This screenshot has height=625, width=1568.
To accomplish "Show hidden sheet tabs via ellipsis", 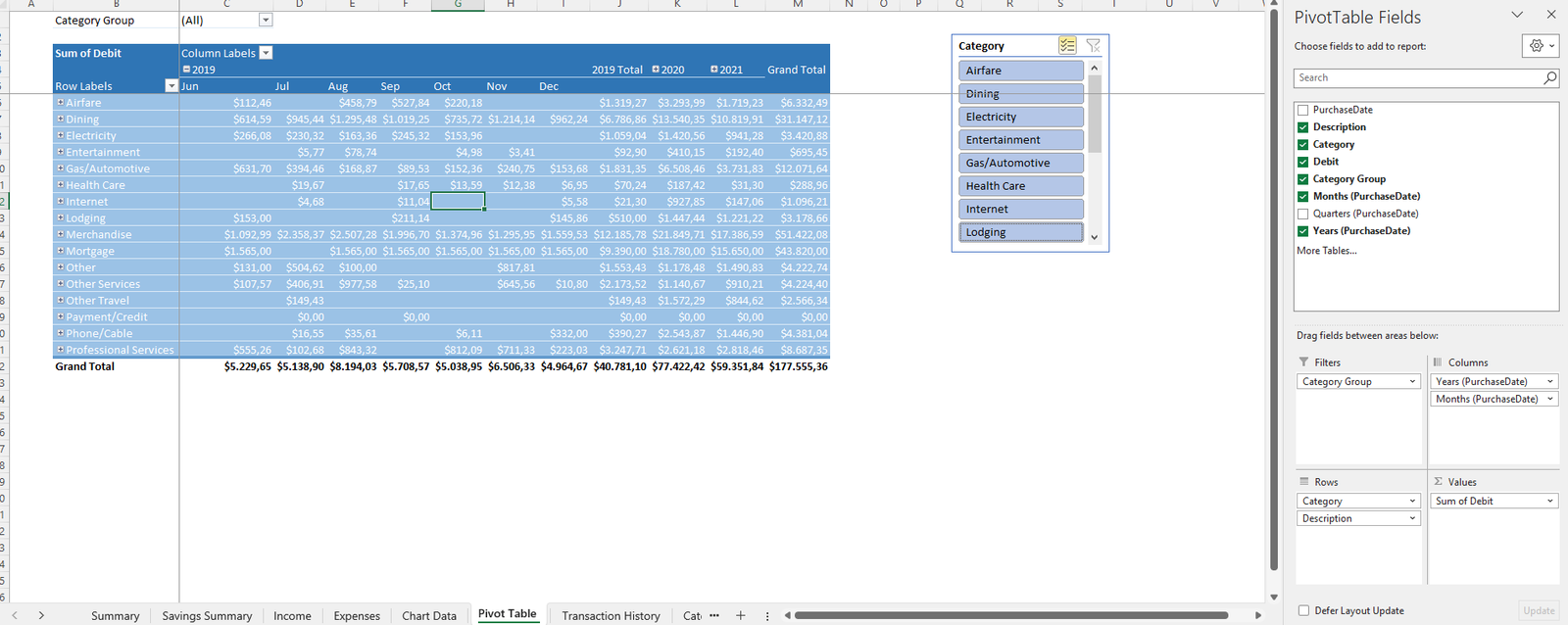I will [x=714, y=615].
